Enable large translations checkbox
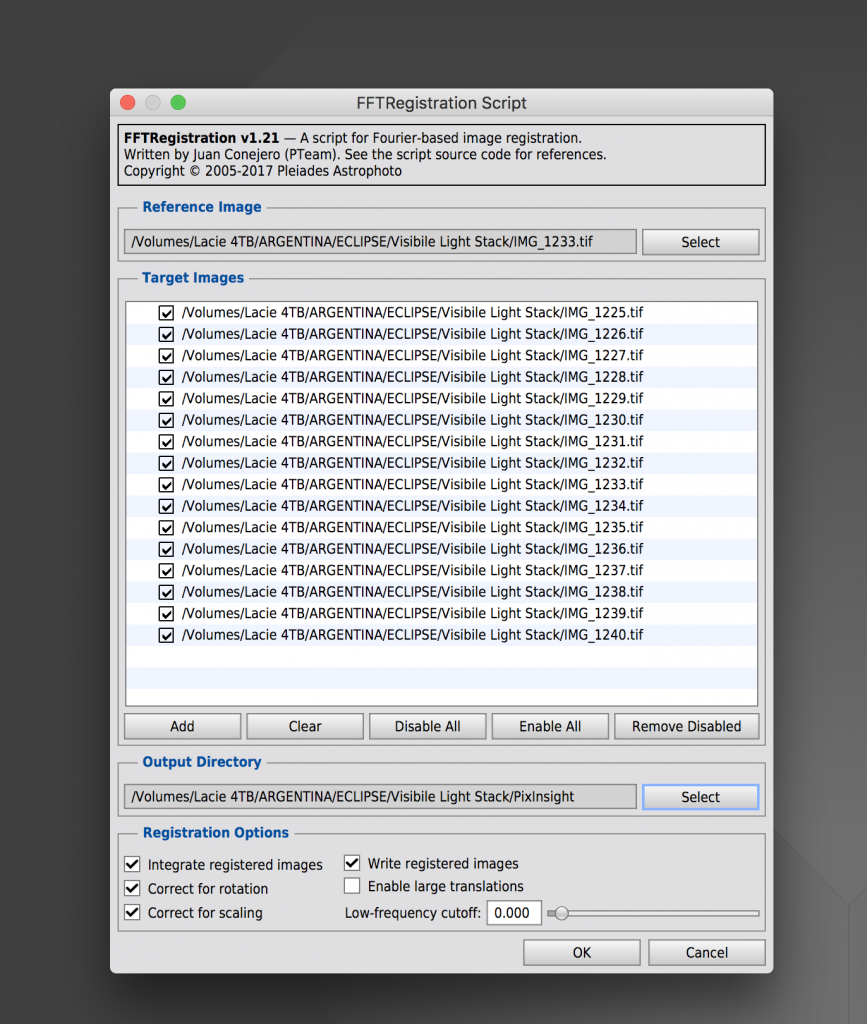 [x=352, y=886]
